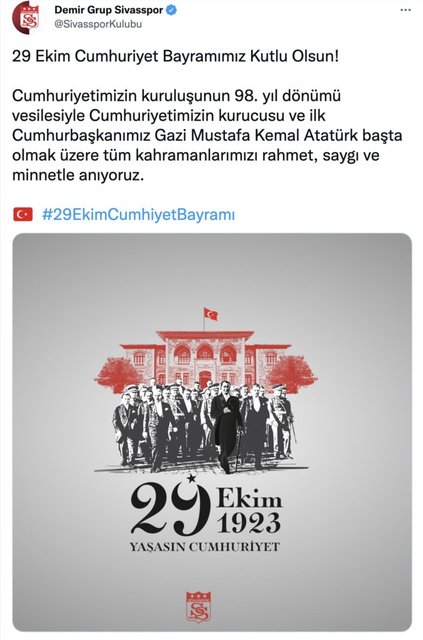Click the red parliament building illustration
Image resolution: width=423 pixels, height=640 pixels.
click(205, 358)
